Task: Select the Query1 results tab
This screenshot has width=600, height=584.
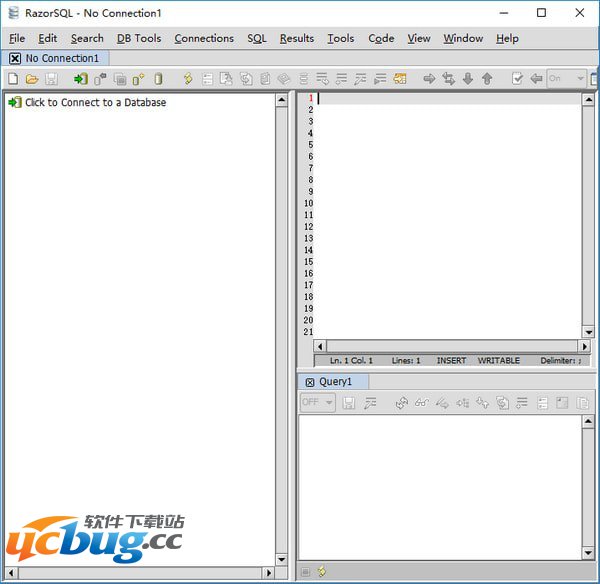Action: 335,382
